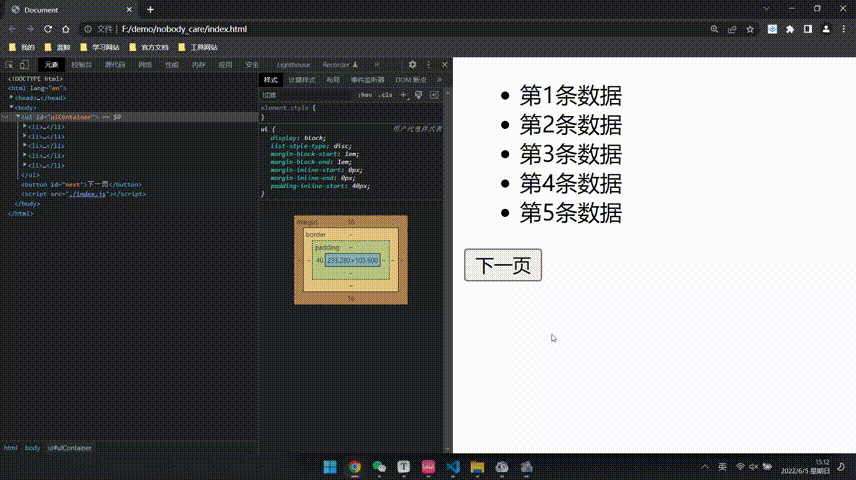
Task: Switch to the 性能 (Performance) tab
Action: click(172, 64)
